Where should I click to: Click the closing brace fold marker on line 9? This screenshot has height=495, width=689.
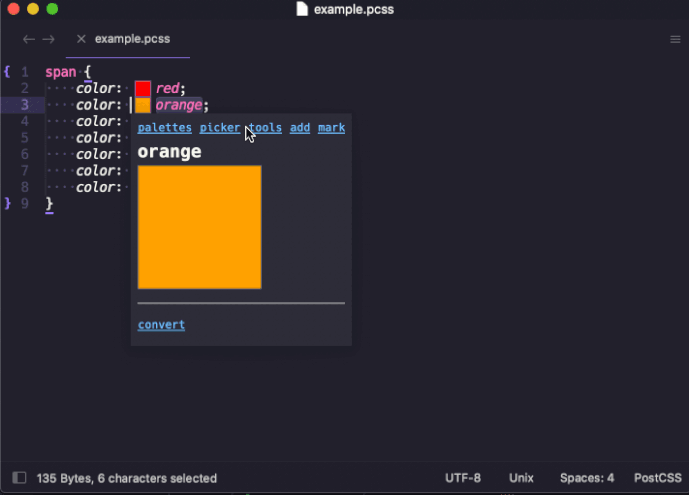point(7,203)
